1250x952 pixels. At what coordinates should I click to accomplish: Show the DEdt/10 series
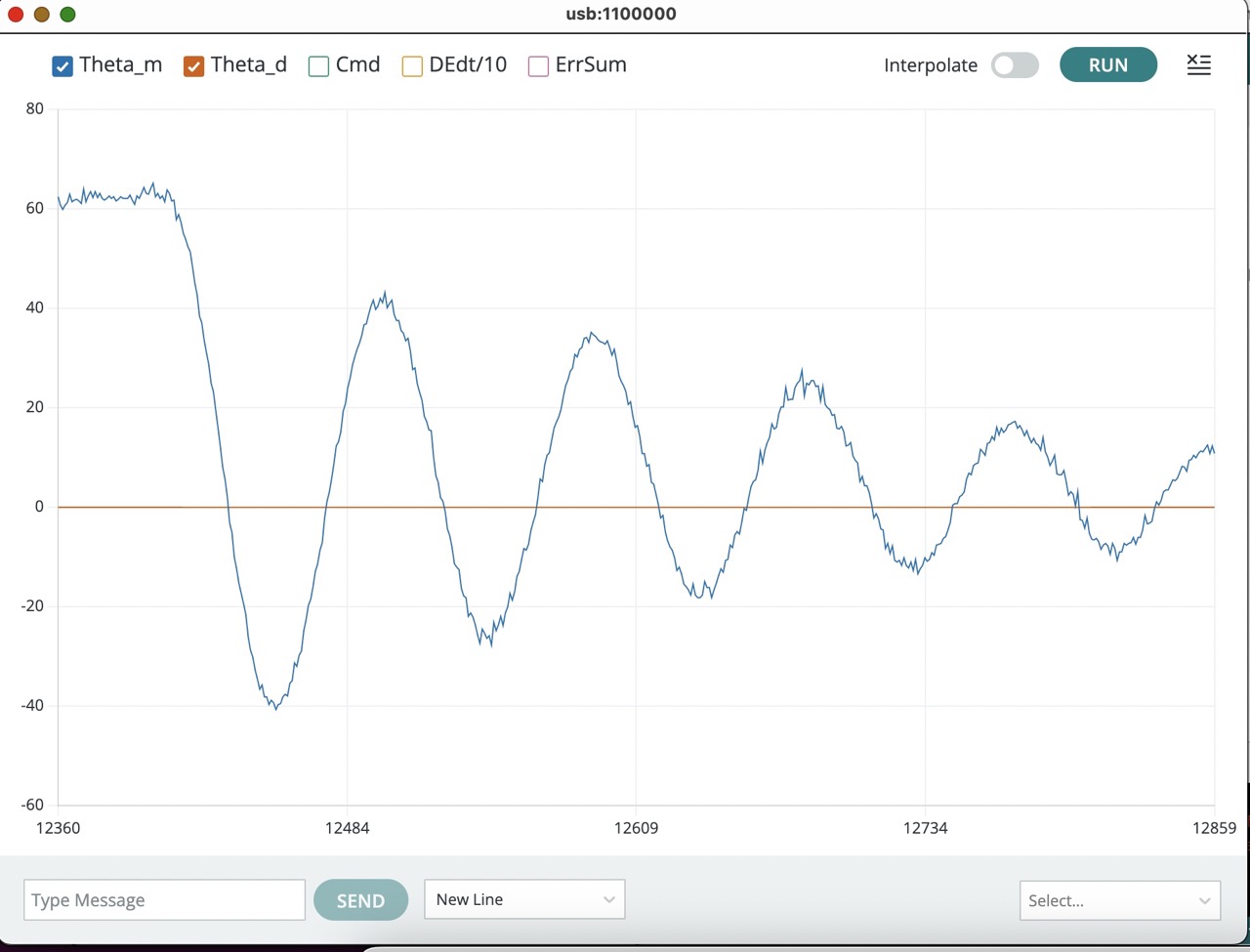click(x=412, y=66)
